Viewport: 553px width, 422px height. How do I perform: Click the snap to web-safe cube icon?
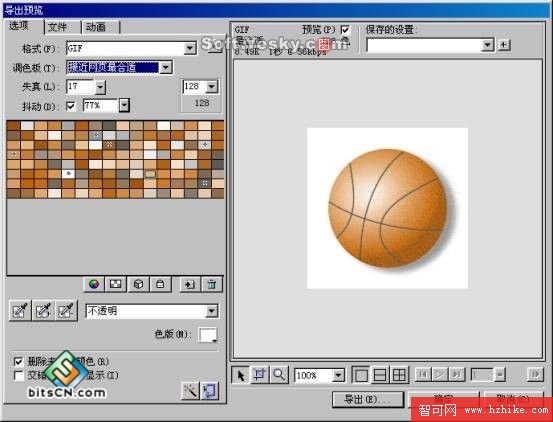point(138,285)
